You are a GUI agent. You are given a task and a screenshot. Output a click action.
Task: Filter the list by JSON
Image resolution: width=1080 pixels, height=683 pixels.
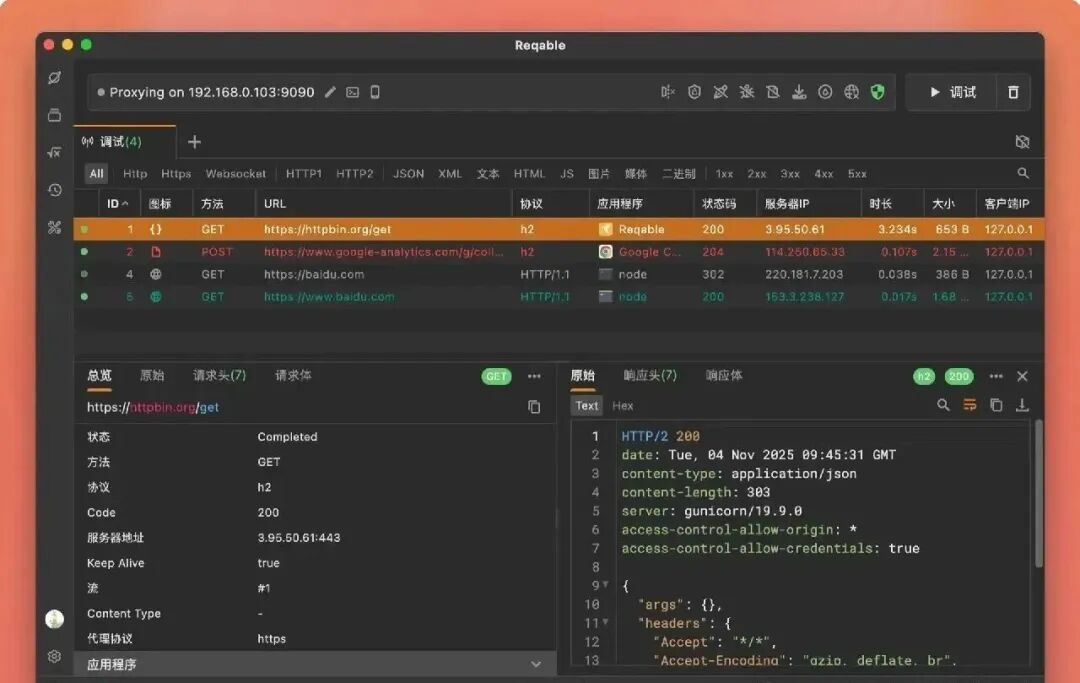[408, 174]
